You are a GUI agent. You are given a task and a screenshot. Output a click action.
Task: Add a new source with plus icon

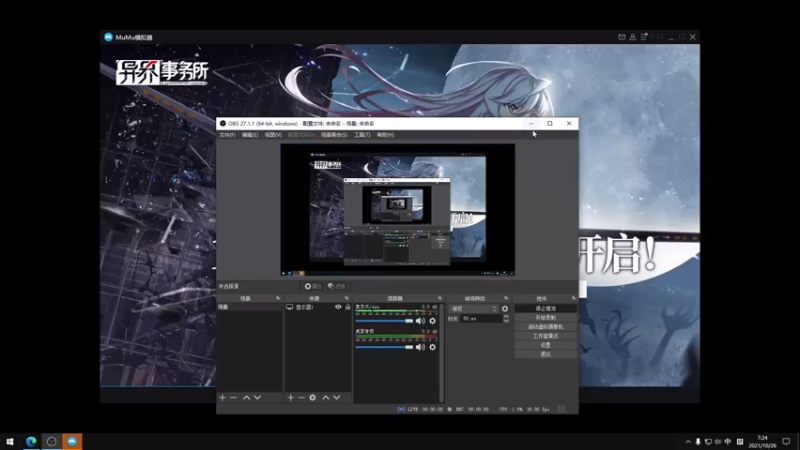tap(290, 397)
